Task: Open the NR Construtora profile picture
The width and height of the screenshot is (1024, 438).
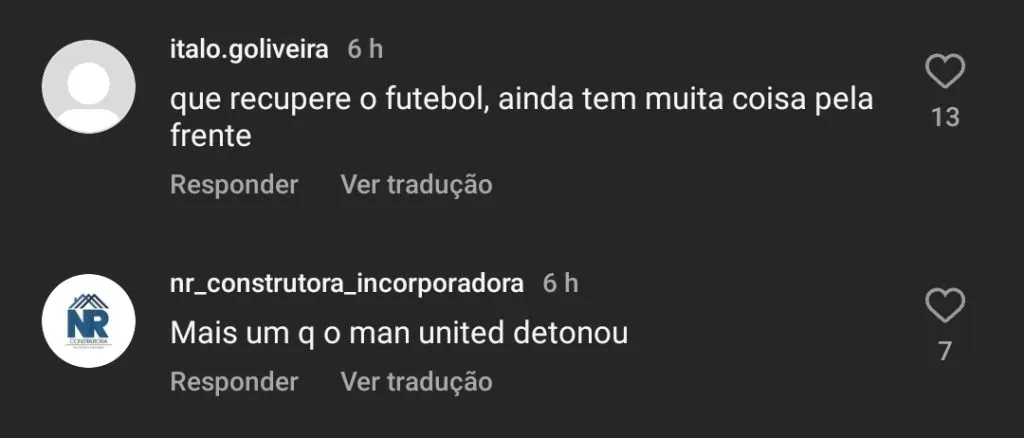Action: coord(89,321)
